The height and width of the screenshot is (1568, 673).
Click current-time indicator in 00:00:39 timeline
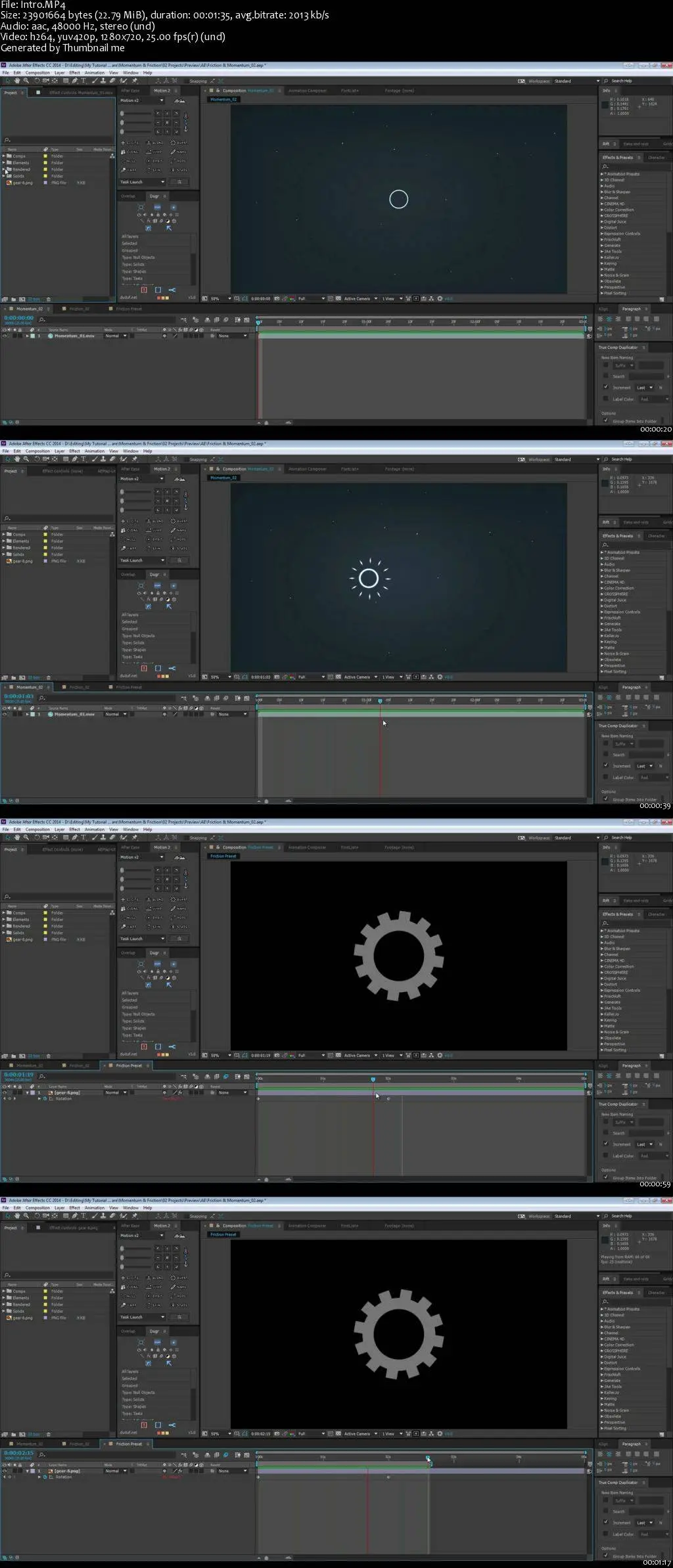pyautogui.click(x=380, y=701)
